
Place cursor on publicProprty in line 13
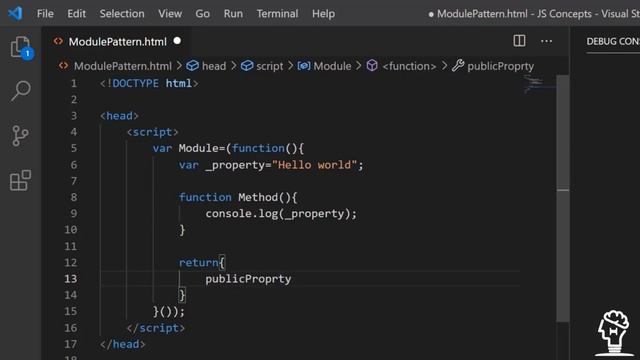(248, 279)
